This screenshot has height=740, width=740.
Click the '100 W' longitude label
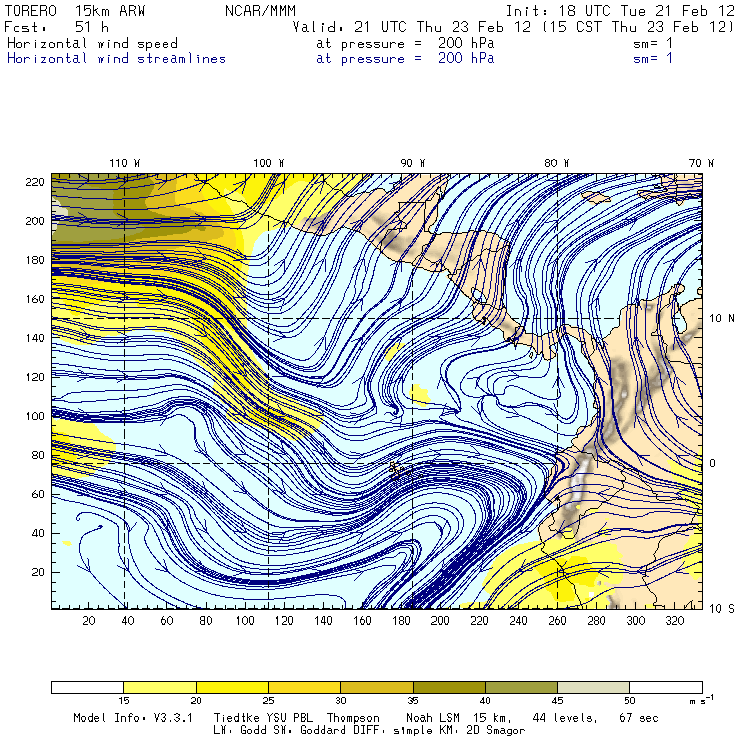269,163
